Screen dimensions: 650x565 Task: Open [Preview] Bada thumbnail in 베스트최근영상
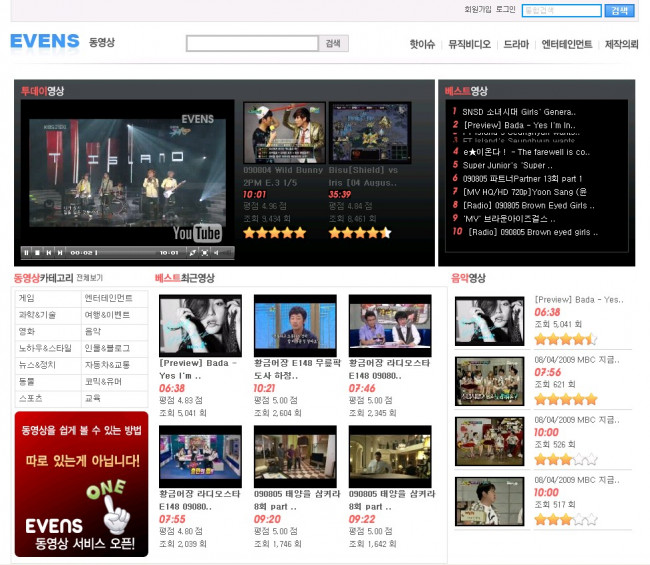(x=200, y=326)
